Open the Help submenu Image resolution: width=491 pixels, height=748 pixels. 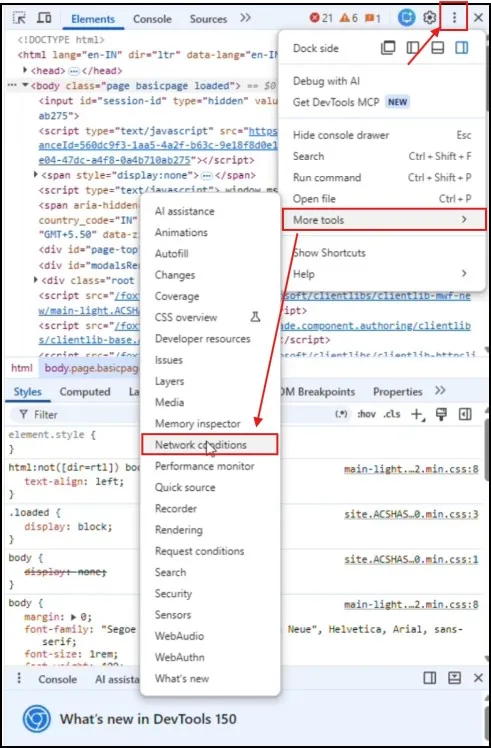click(384, 274)
